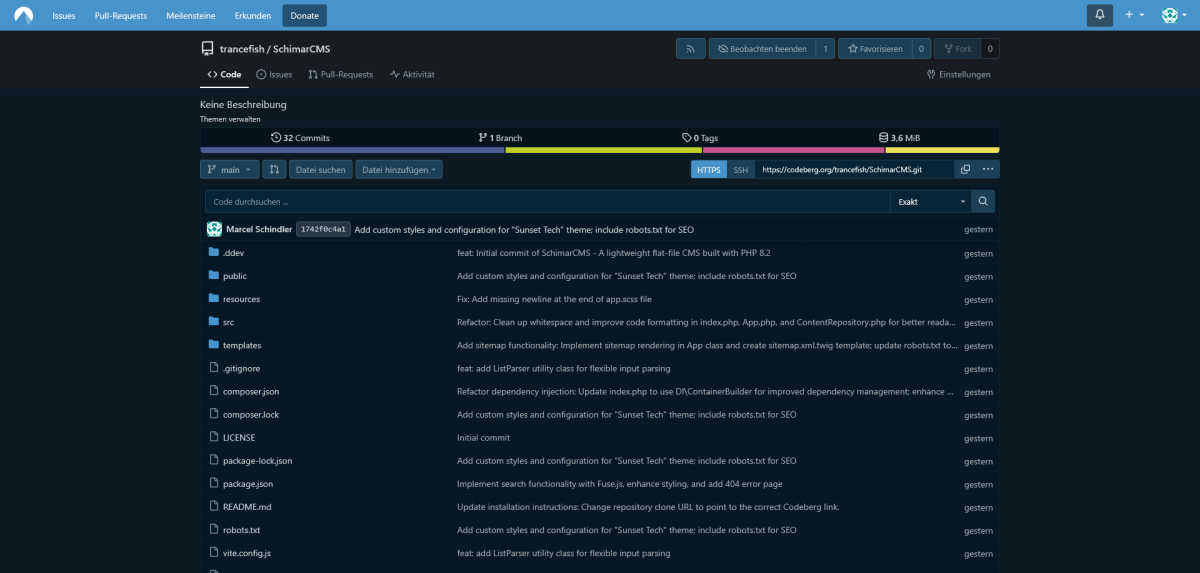Copy the repository clone URL
Viewport: 1200px width, 573px height.
(965, 170)
